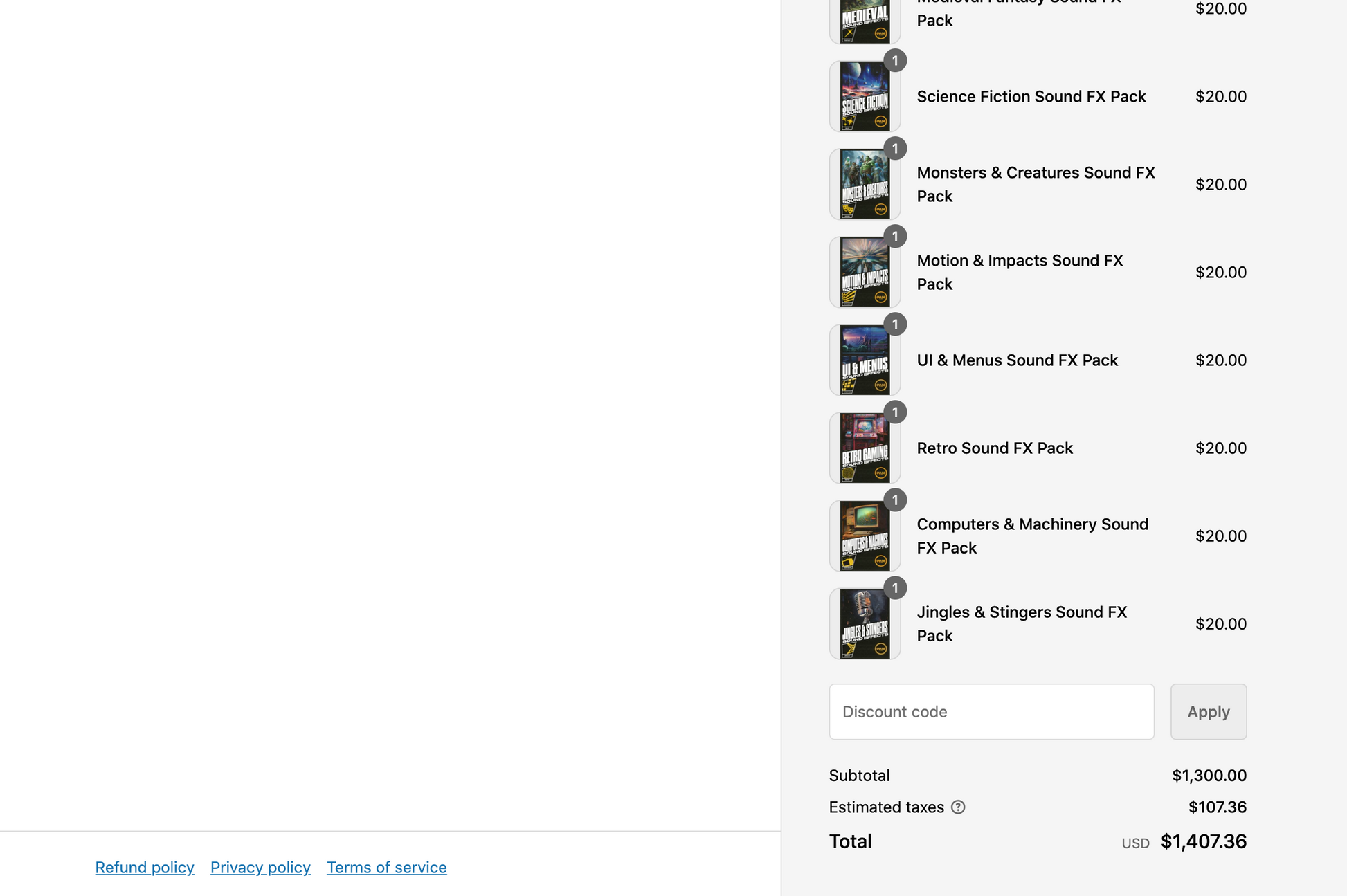Click into the Discount code field
This screenshot has height=896, width=1347.
(991, 711)
